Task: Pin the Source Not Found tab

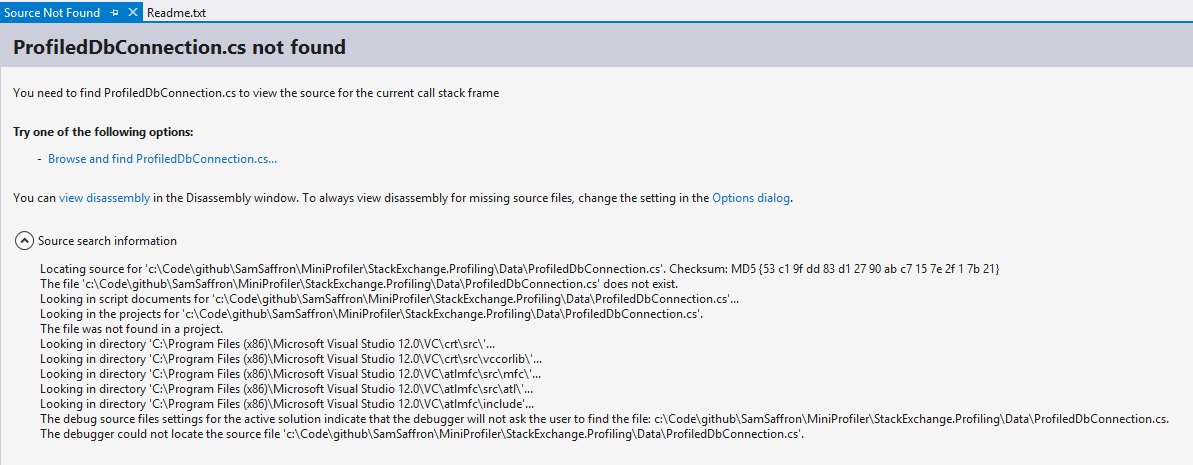Action: 114,12
